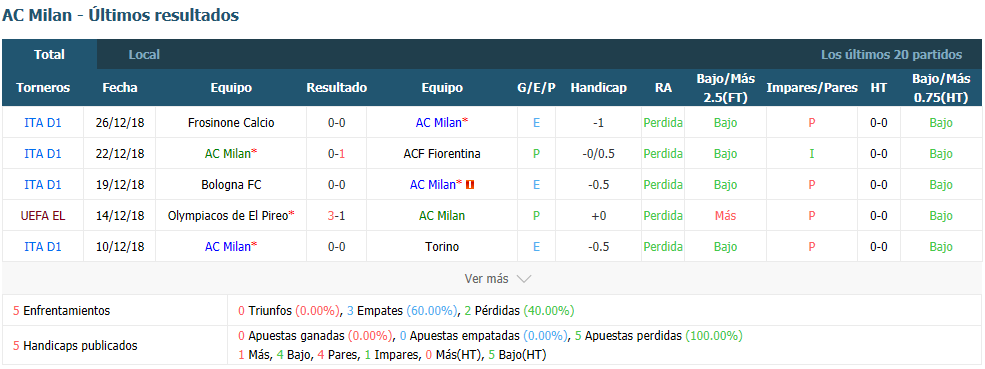The image size is (985, 369).
Task: Open Los últimos 20 partidos selector
Action: pos(891,55)
